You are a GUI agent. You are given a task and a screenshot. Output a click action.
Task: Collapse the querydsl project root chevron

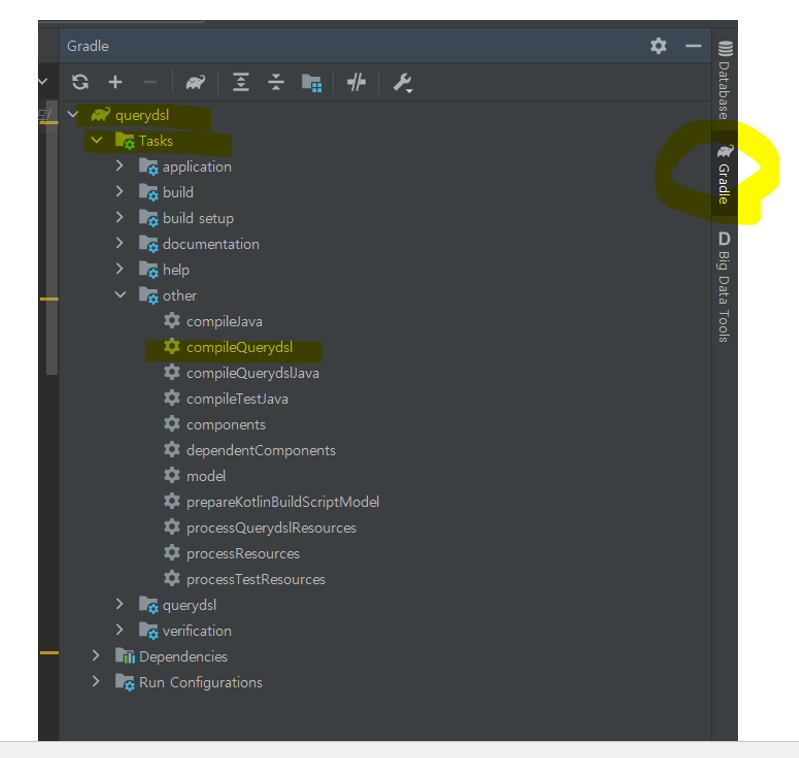click(73, 115)
